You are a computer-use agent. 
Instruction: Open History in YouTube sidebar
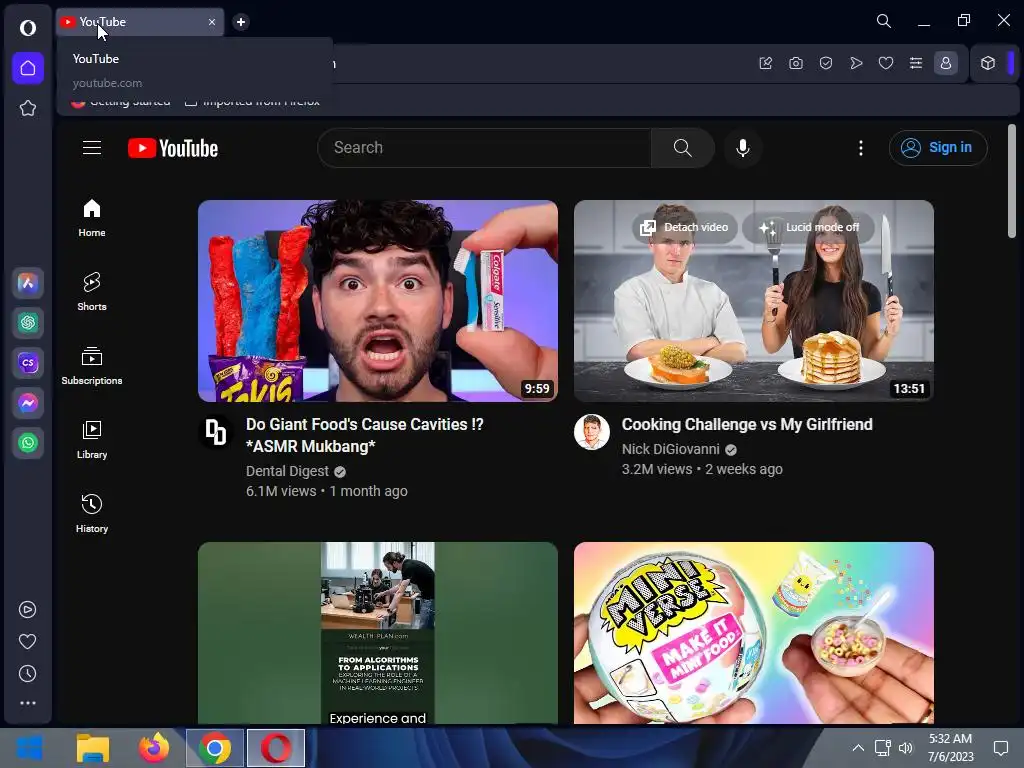click(x=92, y=514)
